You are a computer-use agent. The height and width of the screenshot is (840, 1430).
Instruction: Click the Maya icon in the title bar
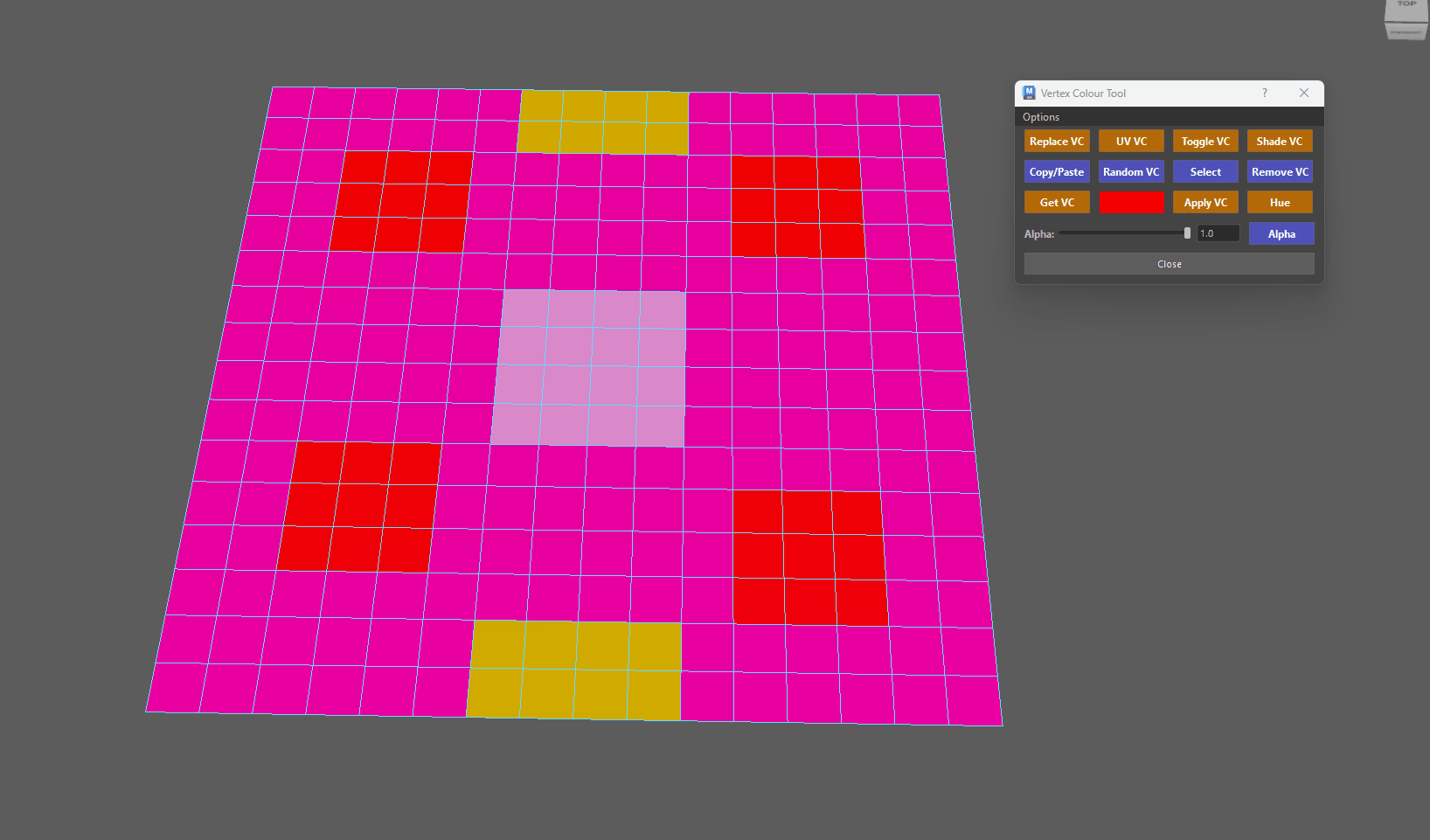click(x=1029, y=93)
